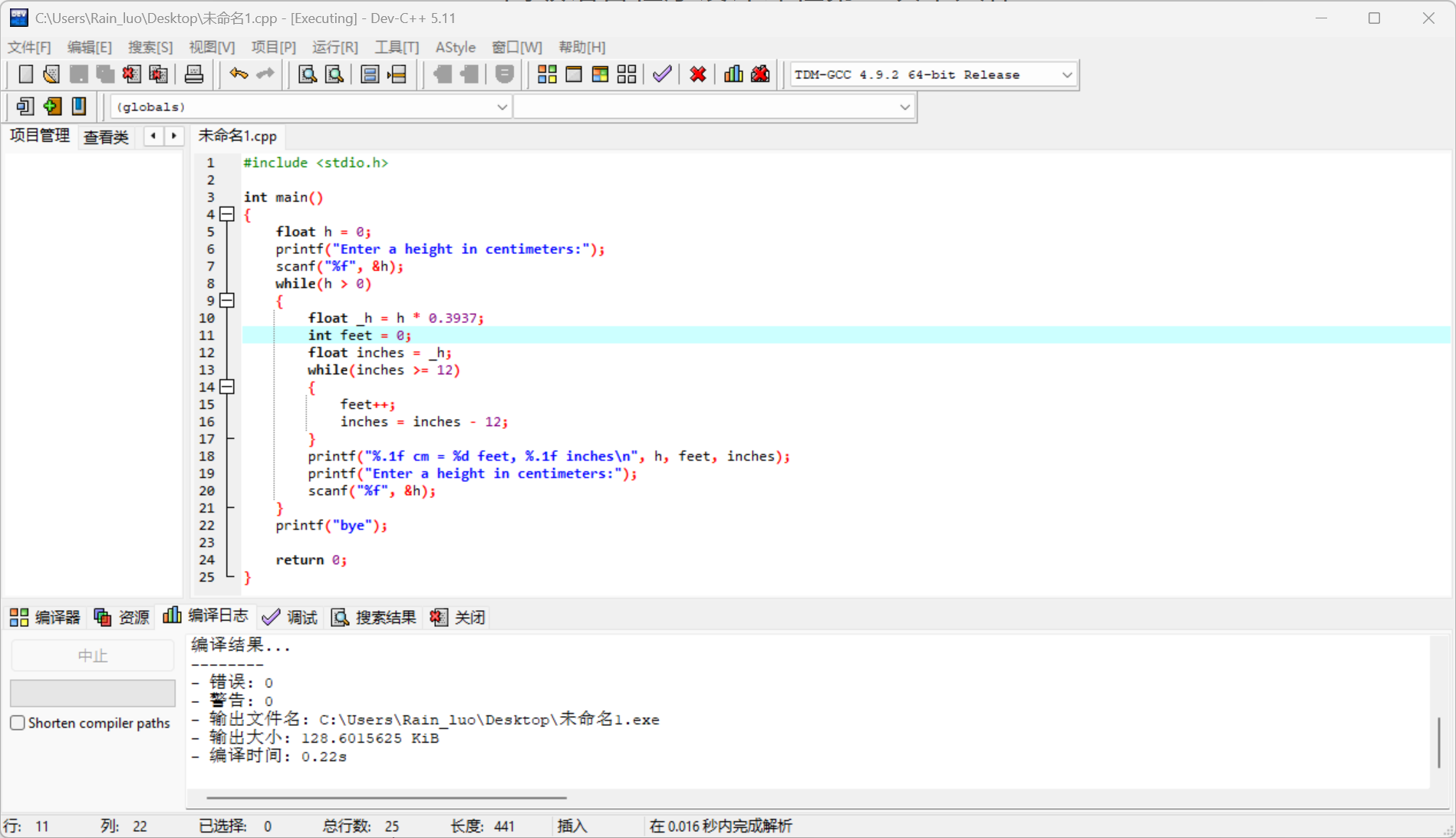Image resolution: width=1456 pixels, height=838 pixels.
Task: Click the Add to Project toolbar icon
Action: 443,74
